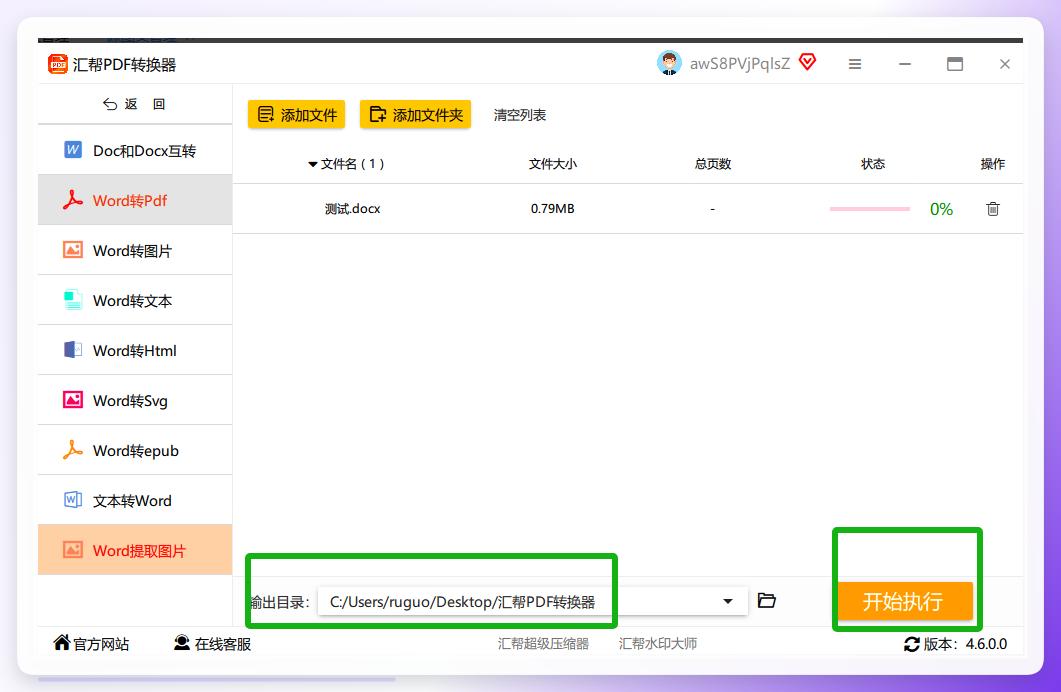Click the 操作 column header
Screen dimensions: 1061x692
(993, 164)
